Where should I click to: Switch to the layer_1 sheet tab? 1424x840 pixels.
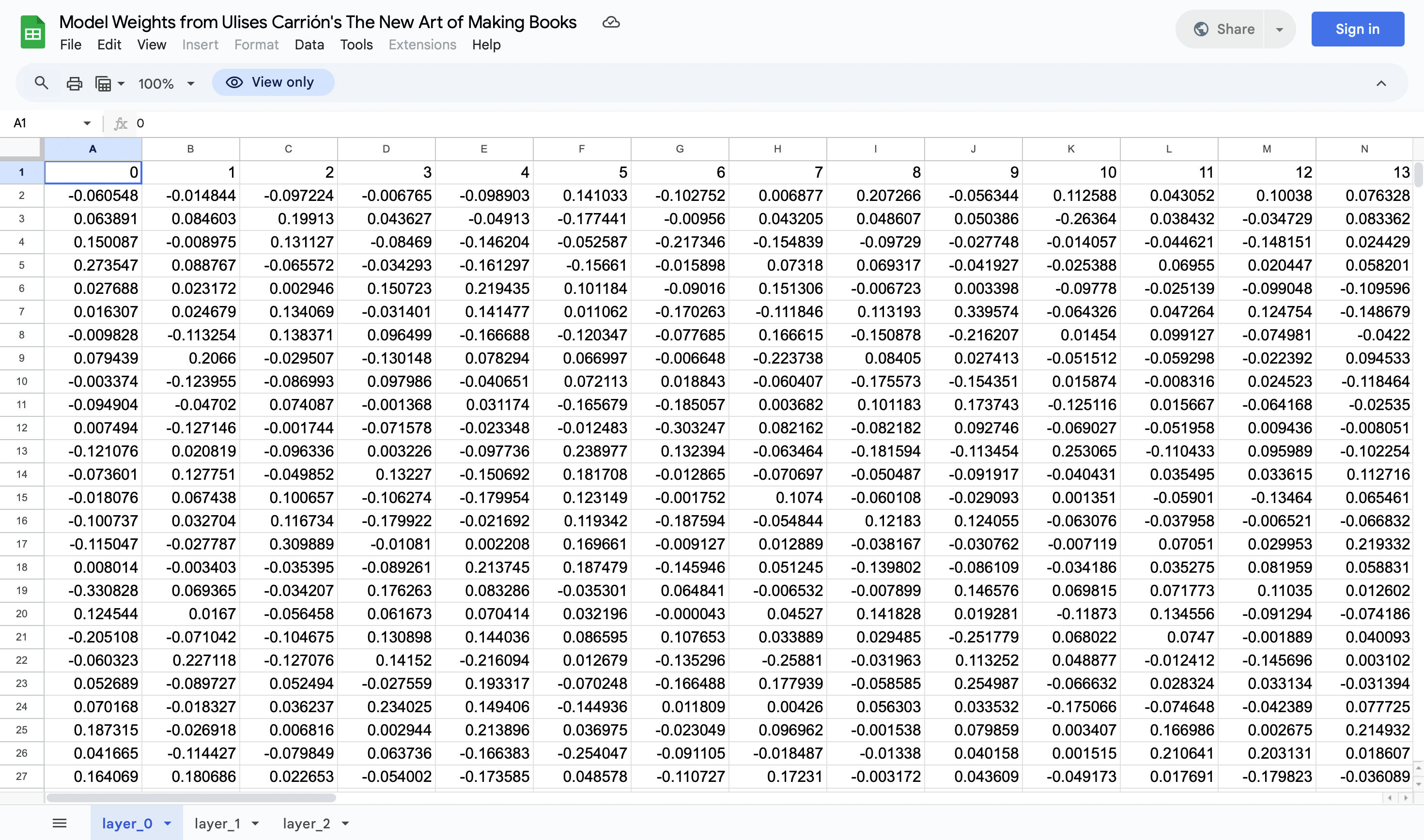point(217,824)
